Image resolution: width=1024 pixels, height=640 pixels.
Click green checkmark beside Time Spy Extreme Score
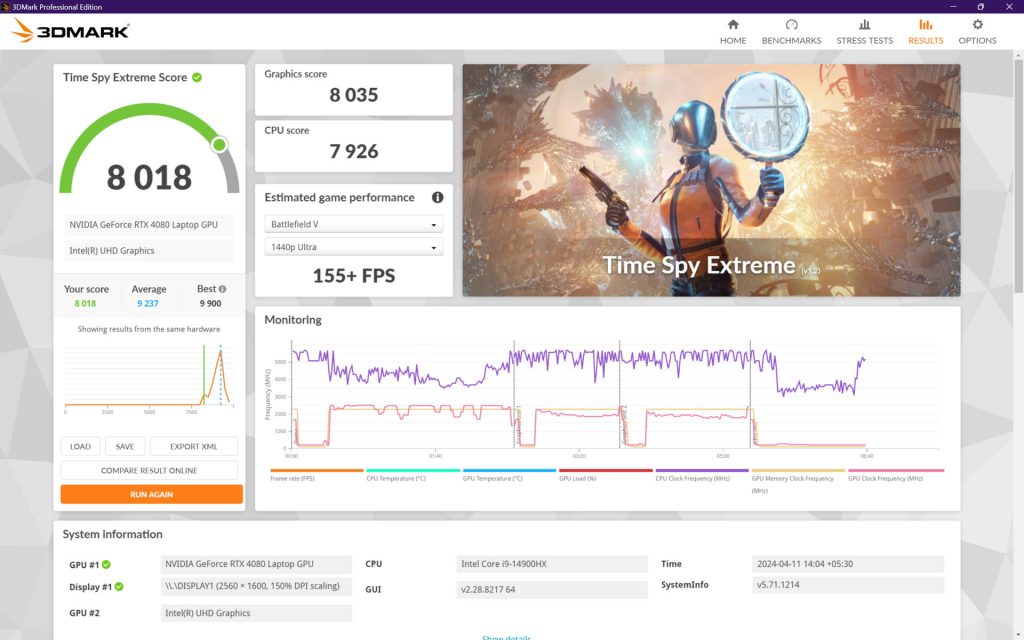[197, 77]
